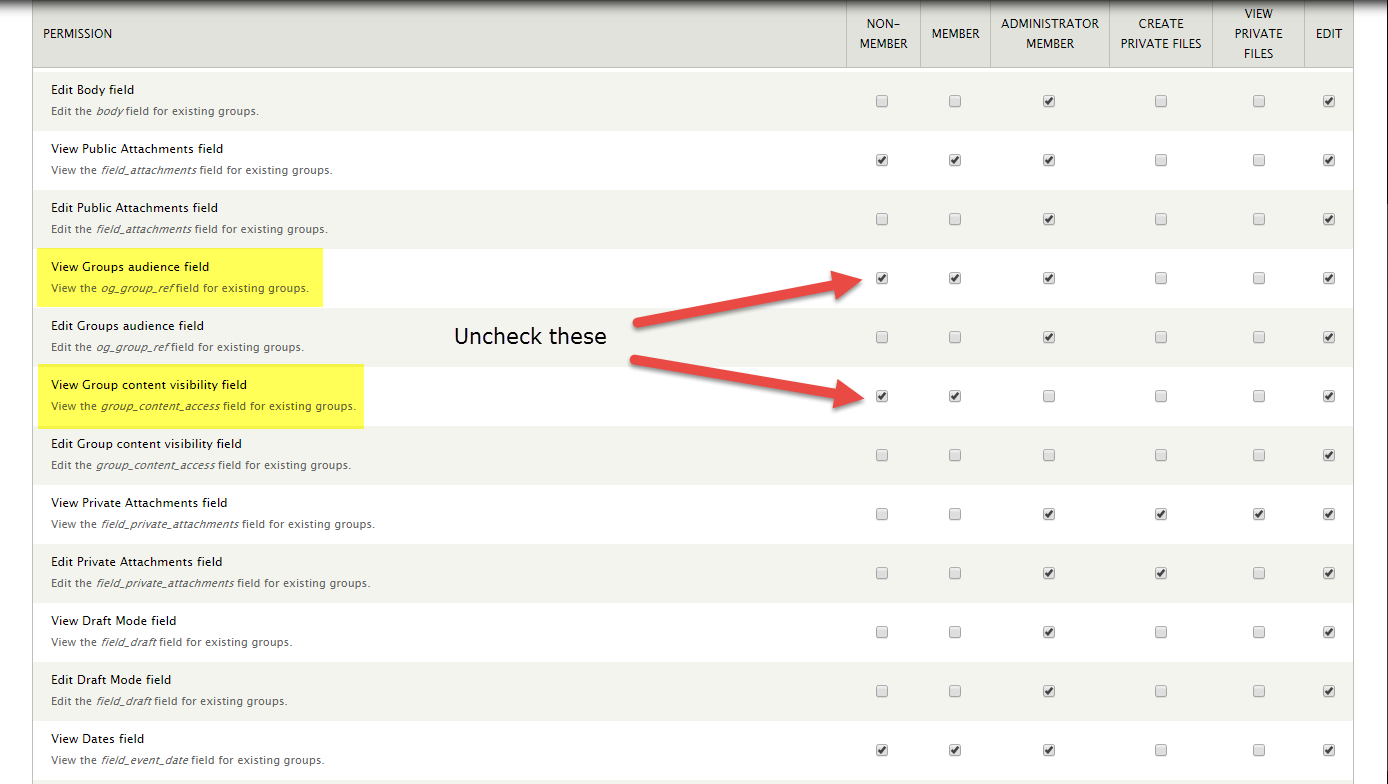Enable Member checkbox for Edit Body field
1388x784 pixels.
pyautogui.click(x=955, y=102)
